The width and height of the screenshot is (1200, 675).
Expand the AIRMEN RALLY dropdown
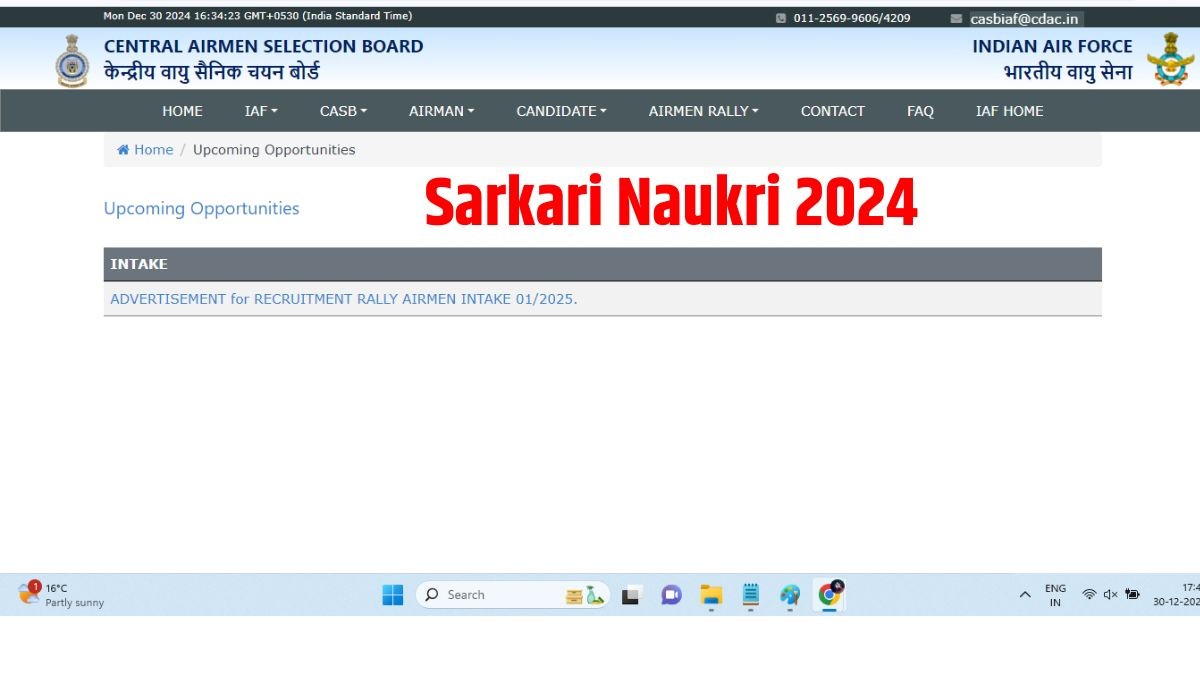click(x=703, y=111)
